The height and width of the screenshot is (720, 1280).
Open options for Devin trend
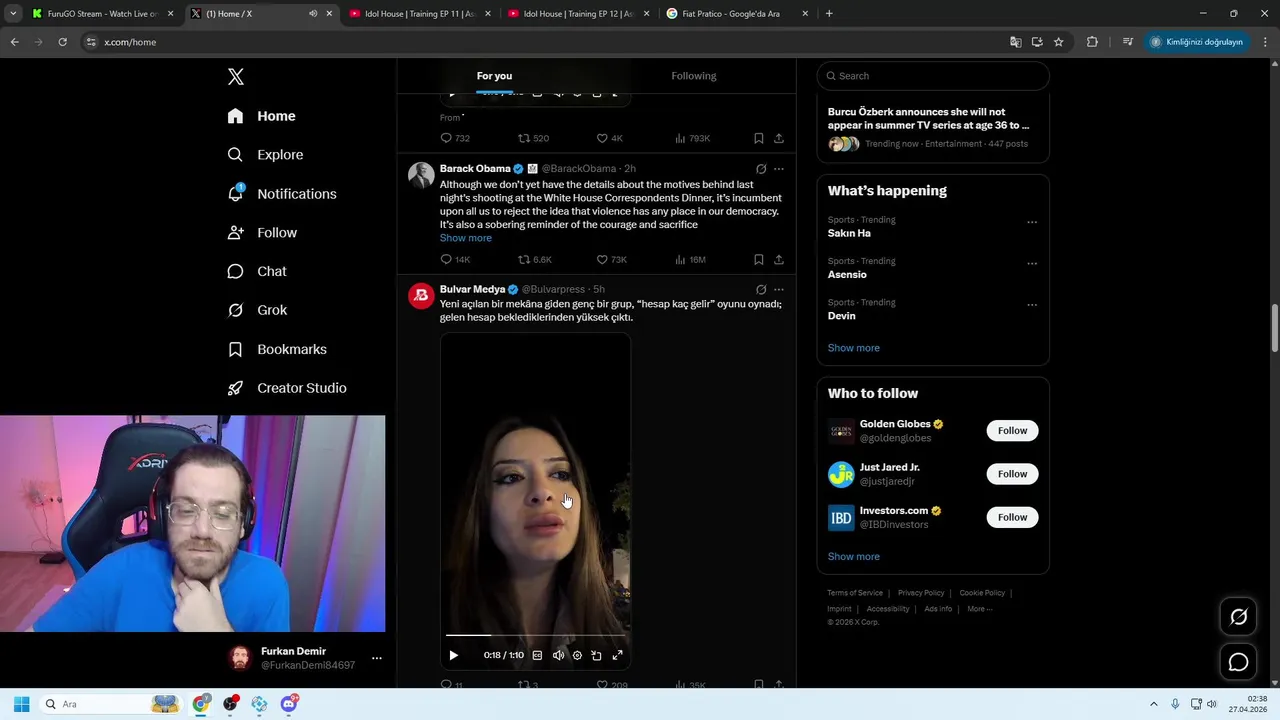1032,304
